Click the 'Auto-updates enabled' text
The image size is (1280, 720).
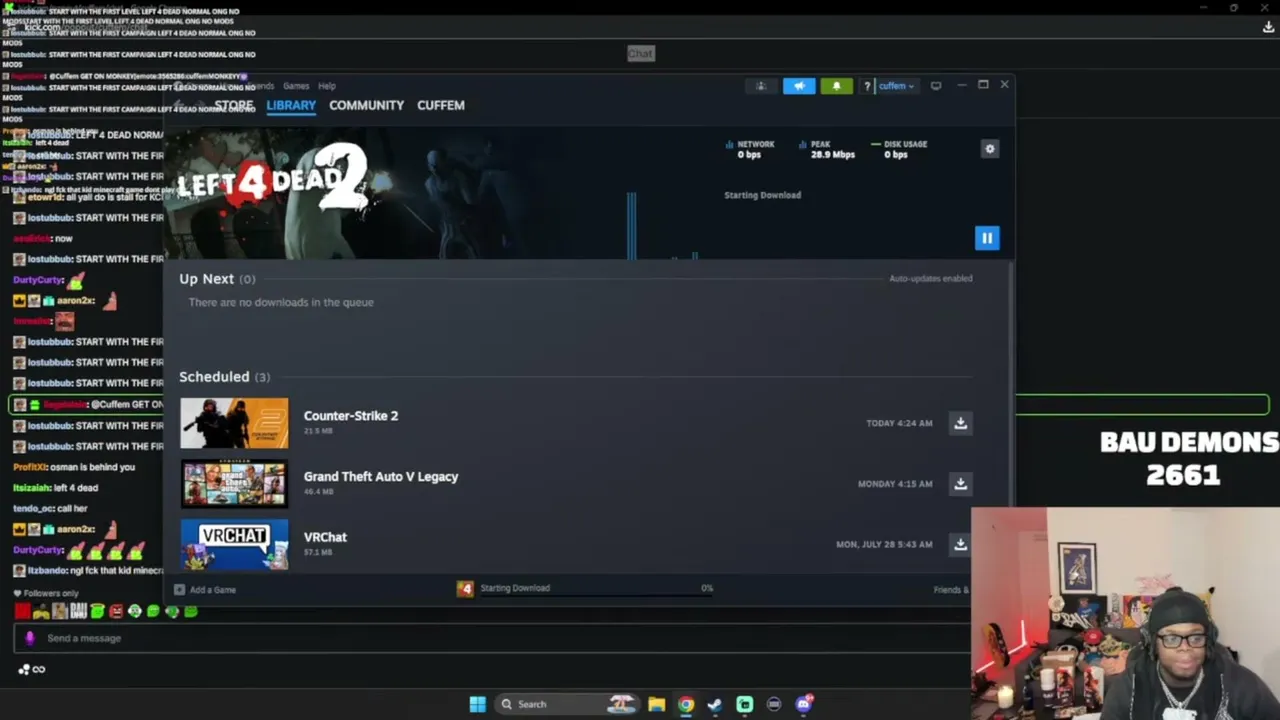[931, 279]
